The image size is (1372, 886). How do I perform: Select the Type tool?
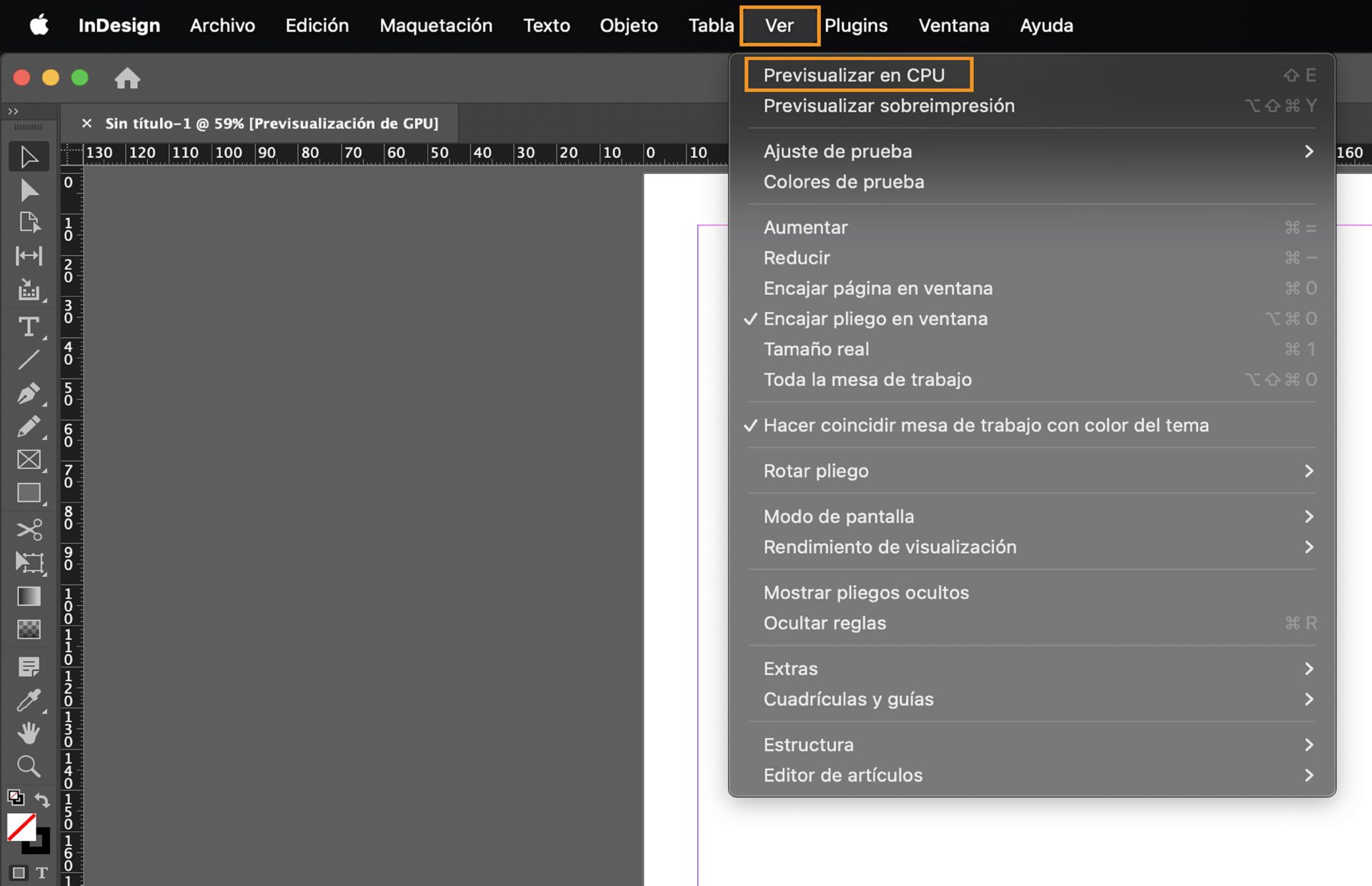(x=29, y=328)
